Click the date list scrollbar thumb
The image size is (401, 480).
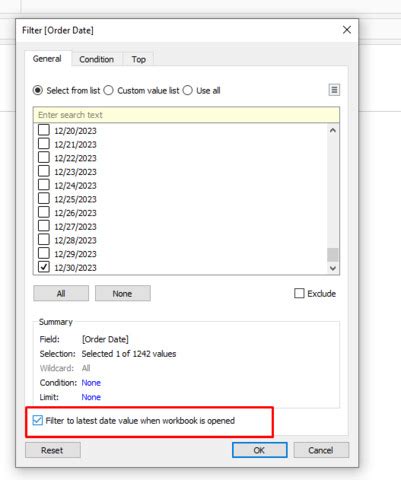333,255
